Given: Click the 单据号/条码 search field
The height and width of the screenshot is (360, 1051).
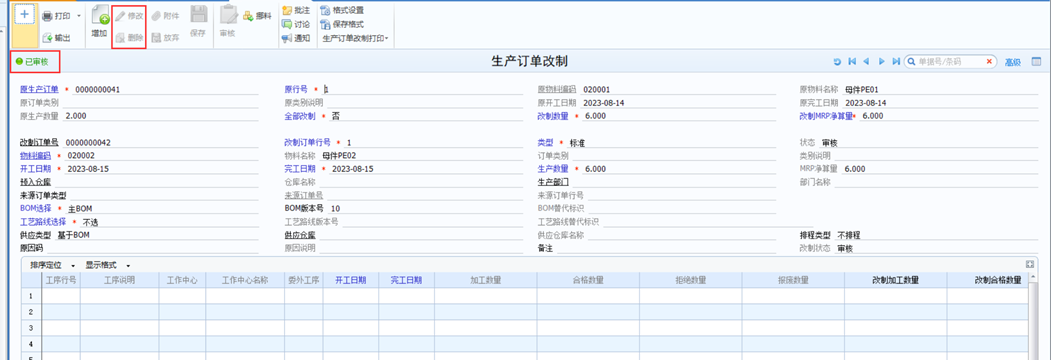Looking at the screenshot, I should (x=950, y=62).
